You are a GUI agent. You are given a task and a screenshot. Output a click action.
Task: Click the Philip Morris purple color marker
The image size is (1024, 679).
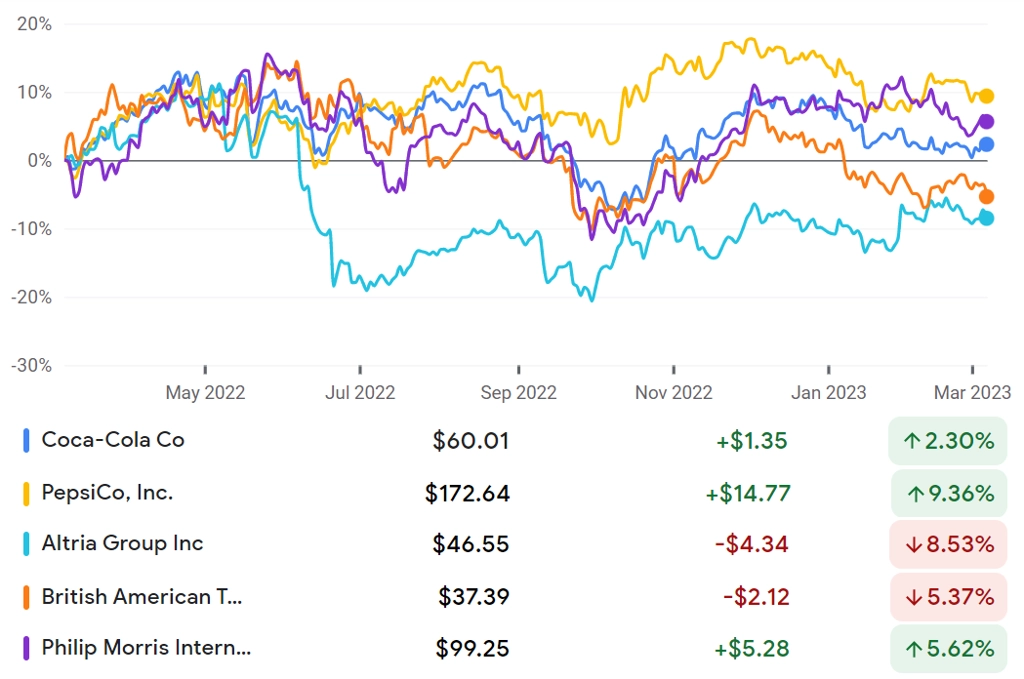point(26,648)
